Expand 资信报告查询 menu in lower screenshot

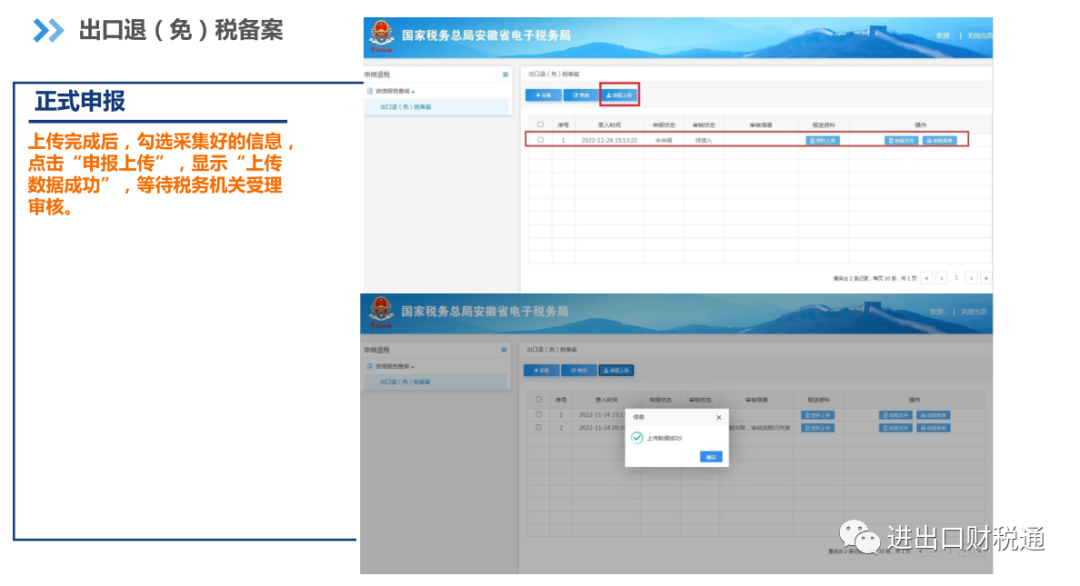(x=391, y=366)
